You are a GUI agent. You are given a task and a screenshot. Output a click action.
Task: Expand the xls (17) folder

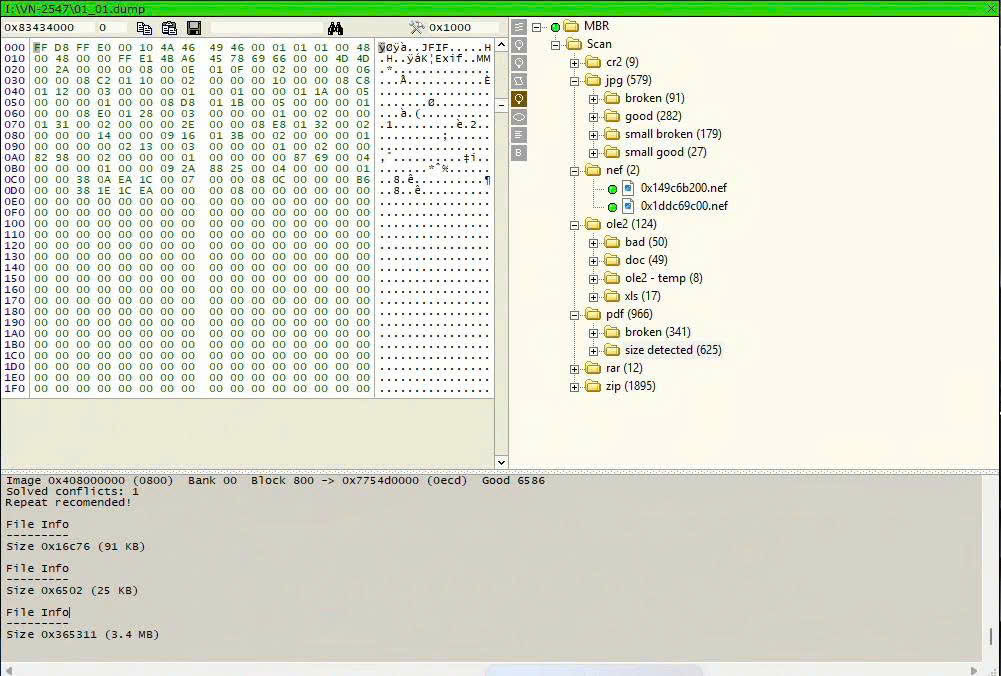pos(594,297)
